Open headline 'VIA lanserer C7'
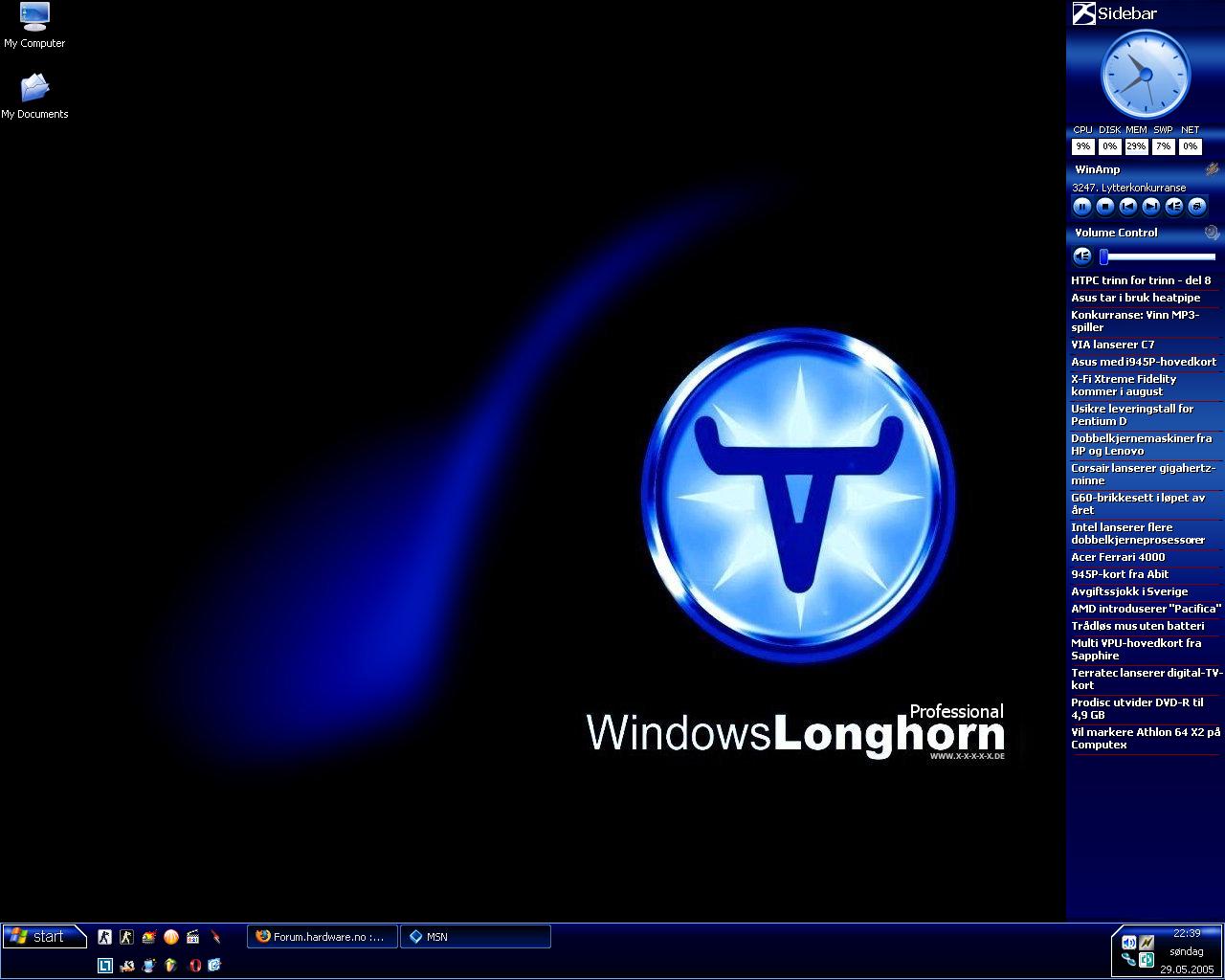The width and height of the screenshot is (1225, 980). (1113, 345)
